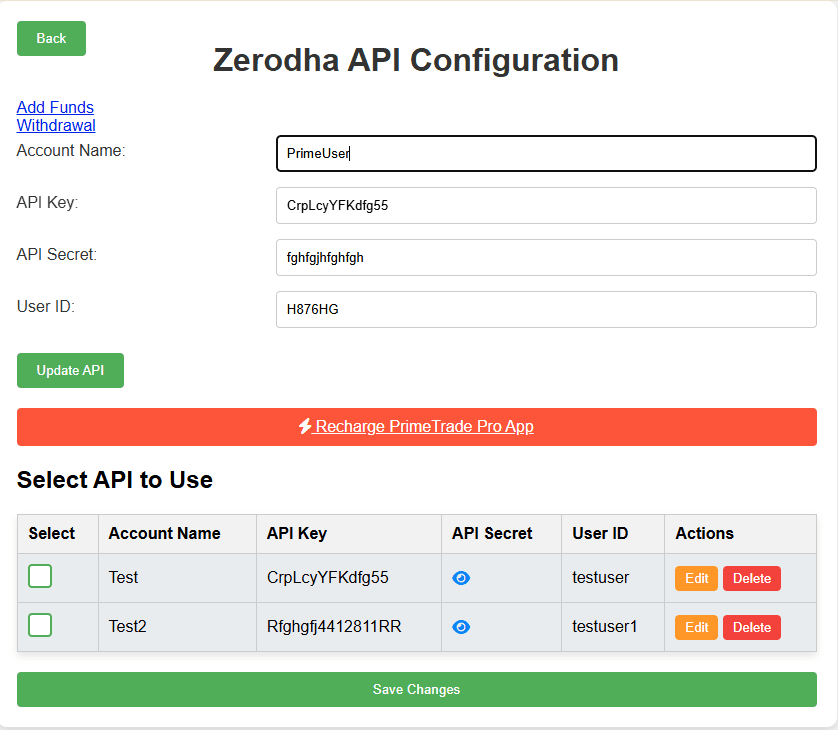Focus the Account Name input field

click(x=546, y=153)
